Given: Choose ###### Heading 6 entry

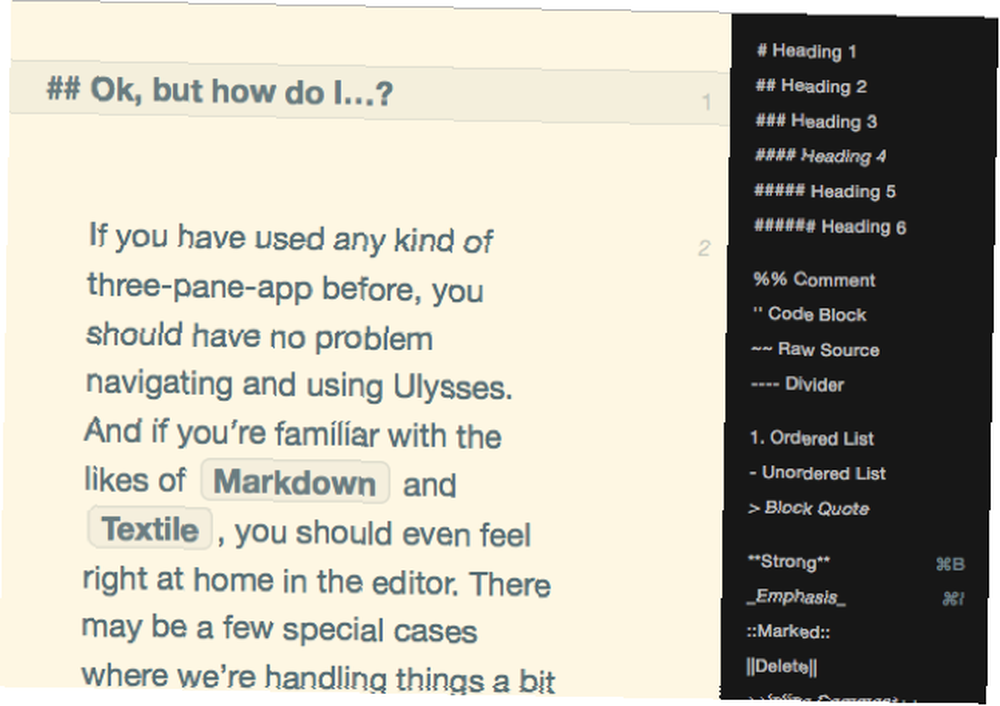Looking at the screenshot, I should click(830, 226).
